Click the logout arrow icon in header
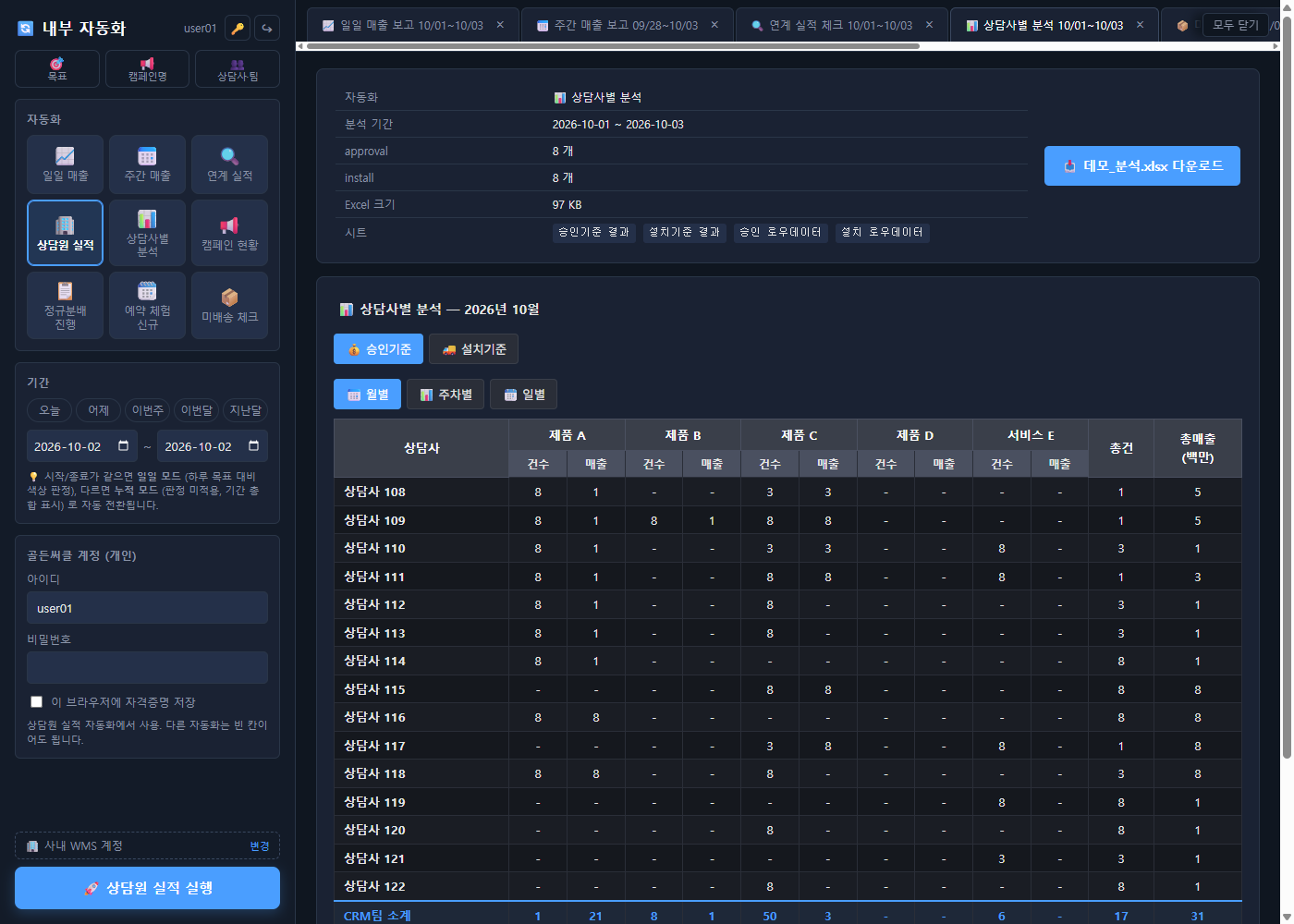1294x924 pixels. (x=267, y=29)
